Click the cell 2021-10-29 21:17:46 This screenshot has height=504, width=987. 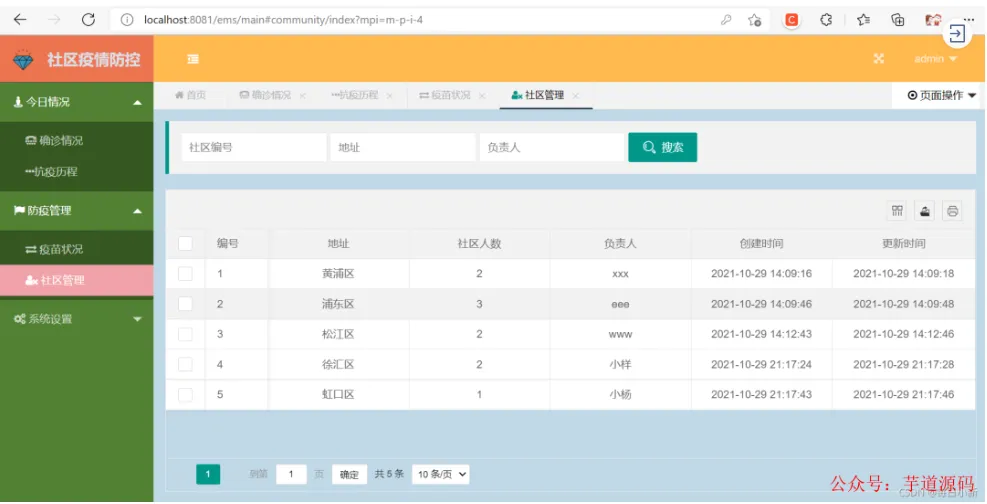(x=903, y=395)
